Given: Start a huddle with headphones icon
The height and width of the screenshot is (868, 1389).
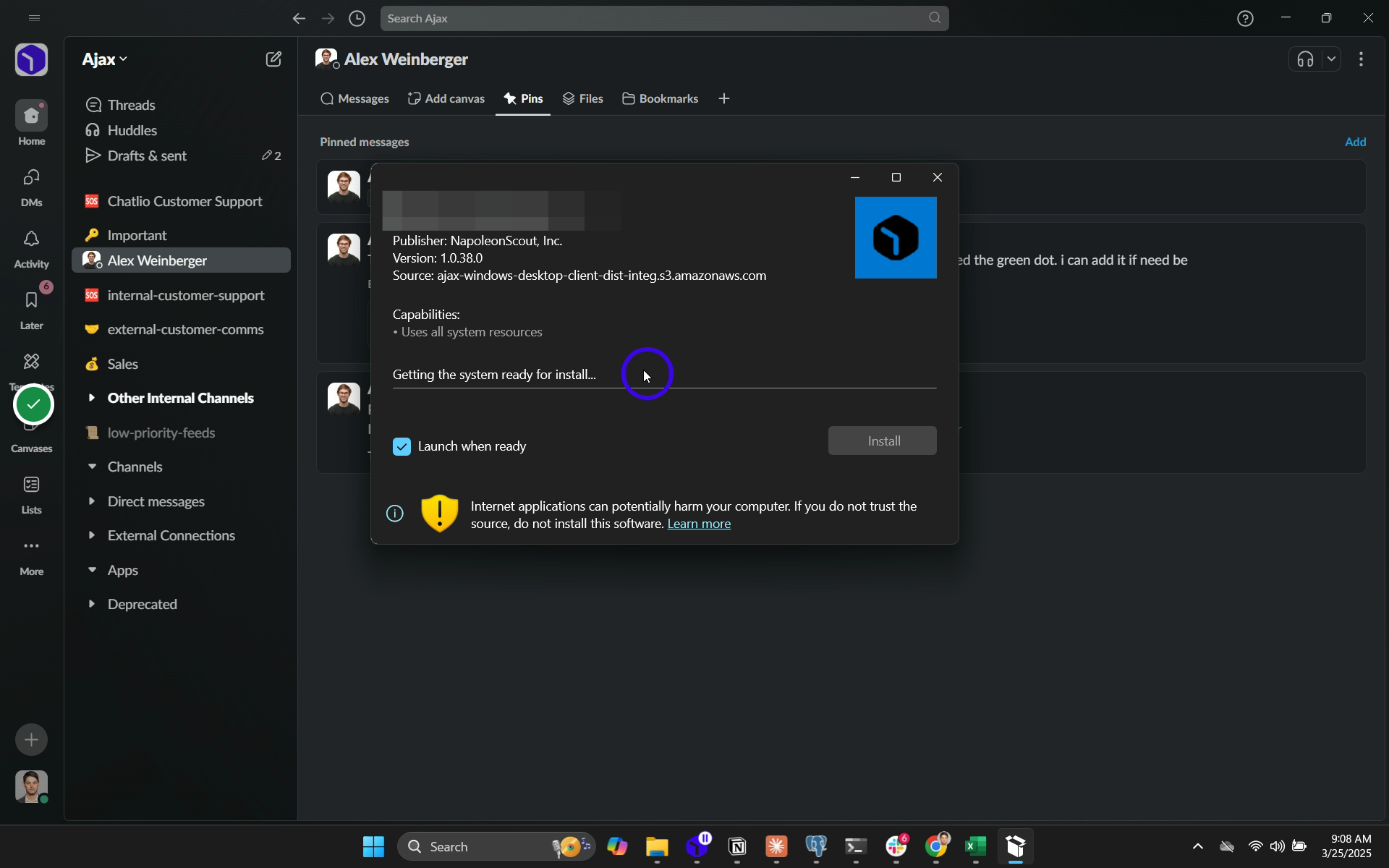Looking at the screenshot, I should (x=1305, y=59).
